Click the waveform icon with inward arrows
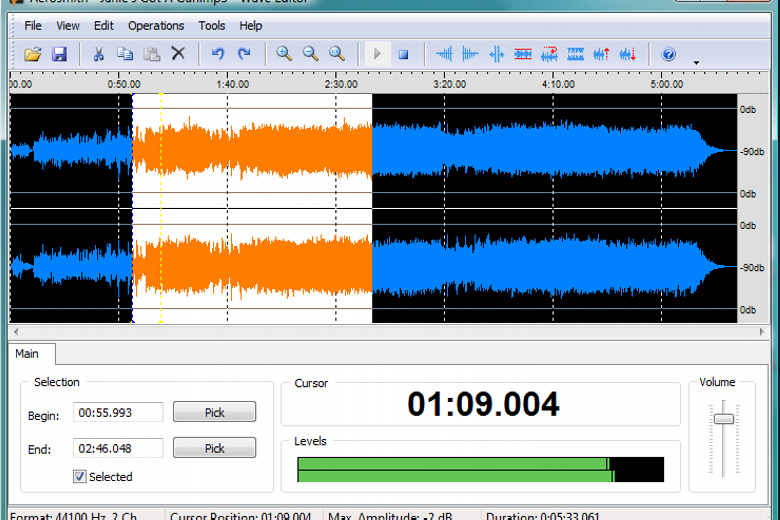 click(496, 54)
